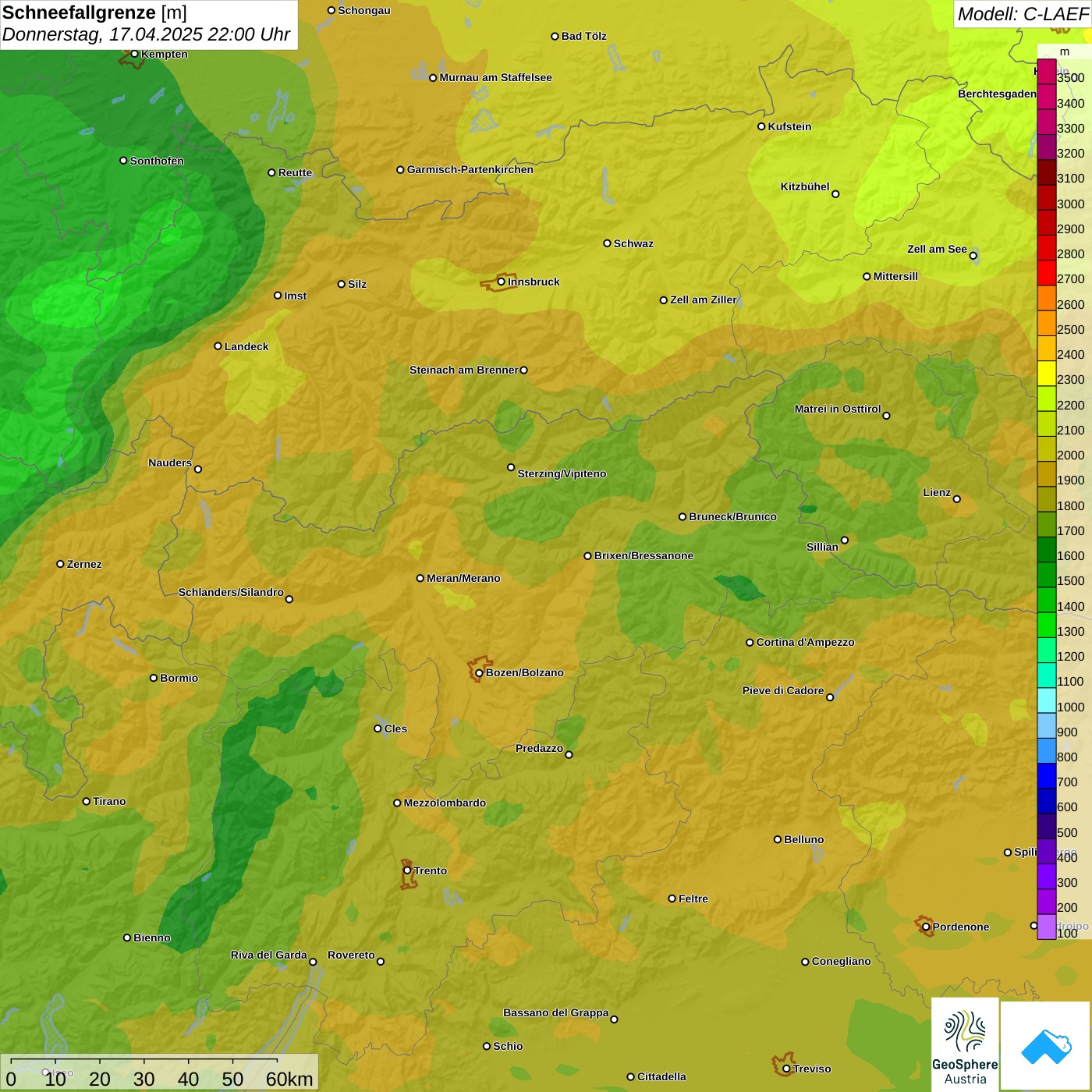The width and height of the screenshot is (1092, 1092).
Task: Click the Zernez label
Action: click(x=84, y=564)
